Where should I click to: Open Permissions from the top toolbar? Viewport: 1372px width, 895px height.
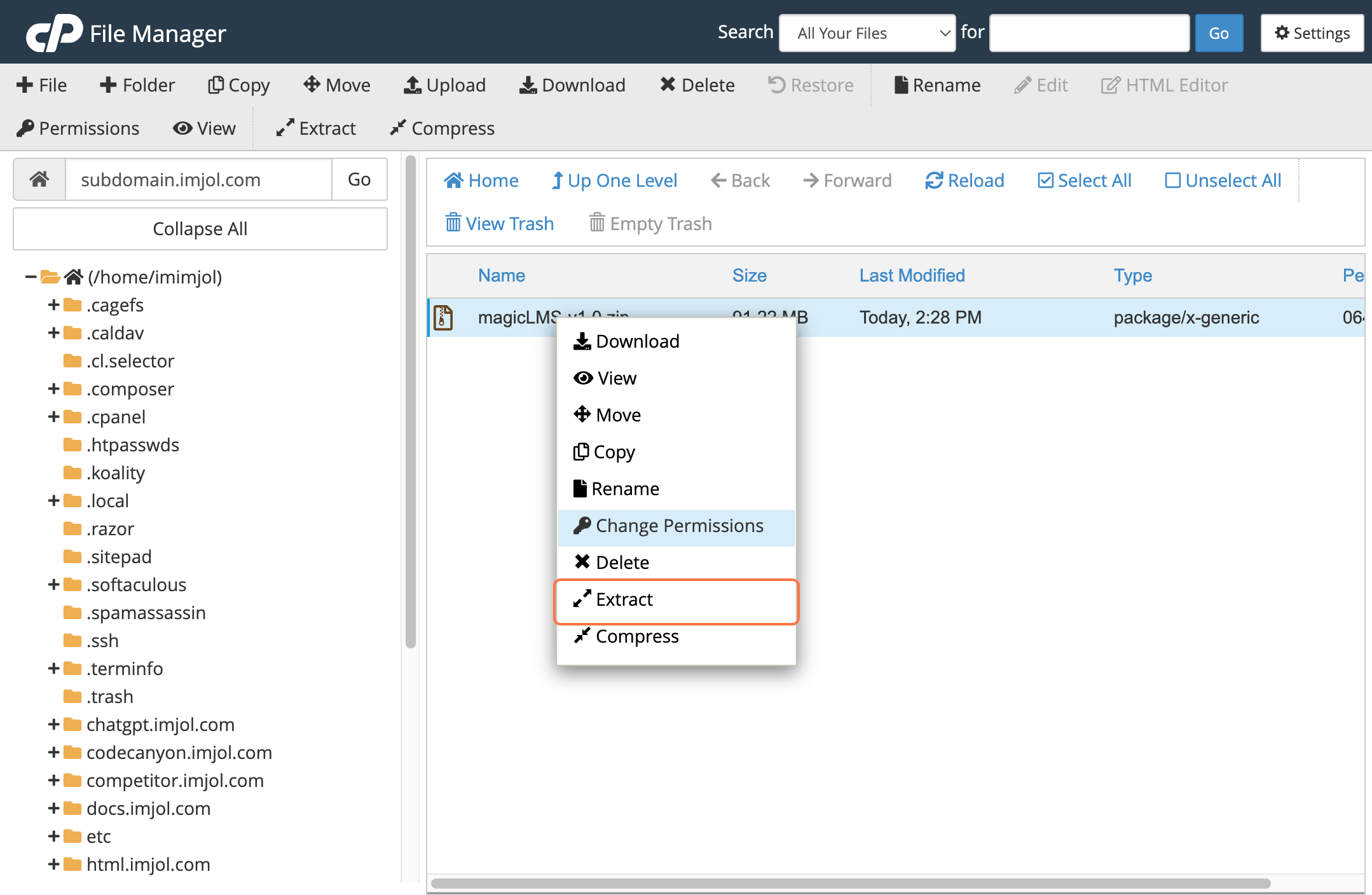pyautogui.click(x=78, y=128)
